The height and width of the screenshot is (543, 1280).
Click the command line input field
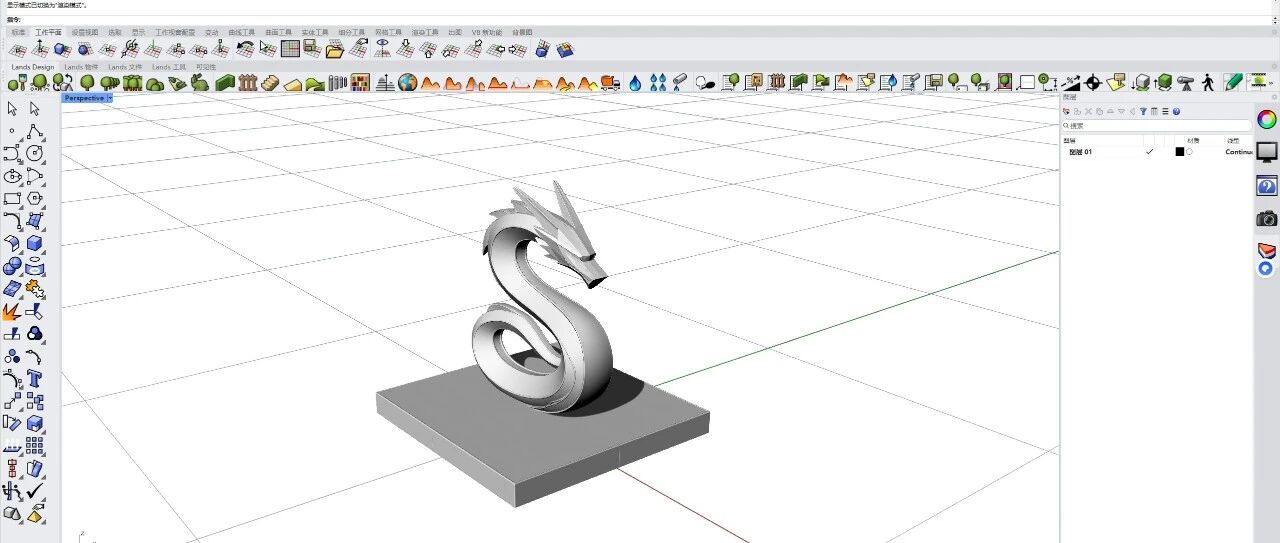pyautogui.click(x=640, y=18)
